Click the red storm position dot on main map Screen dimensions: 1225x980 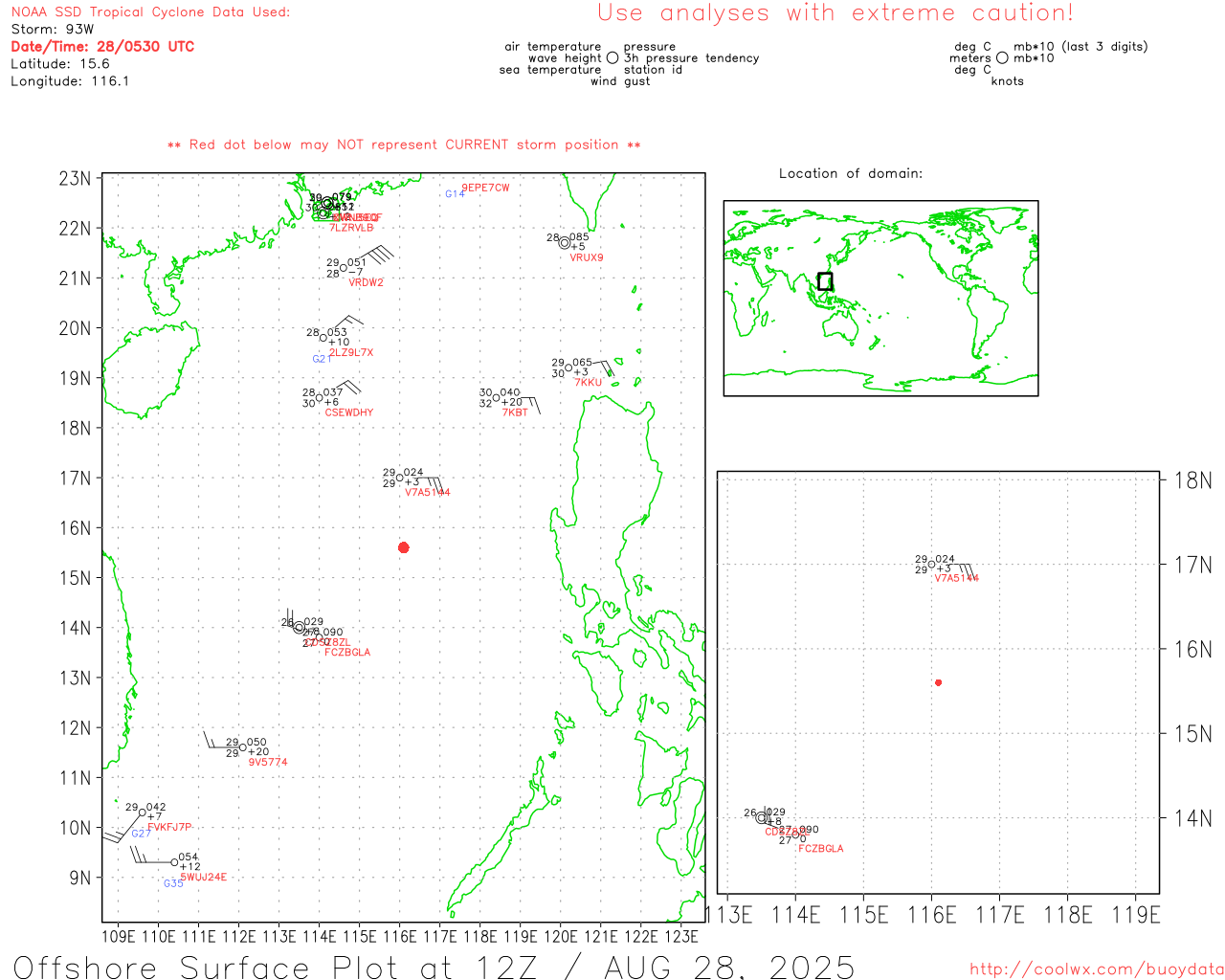[404, 547]
